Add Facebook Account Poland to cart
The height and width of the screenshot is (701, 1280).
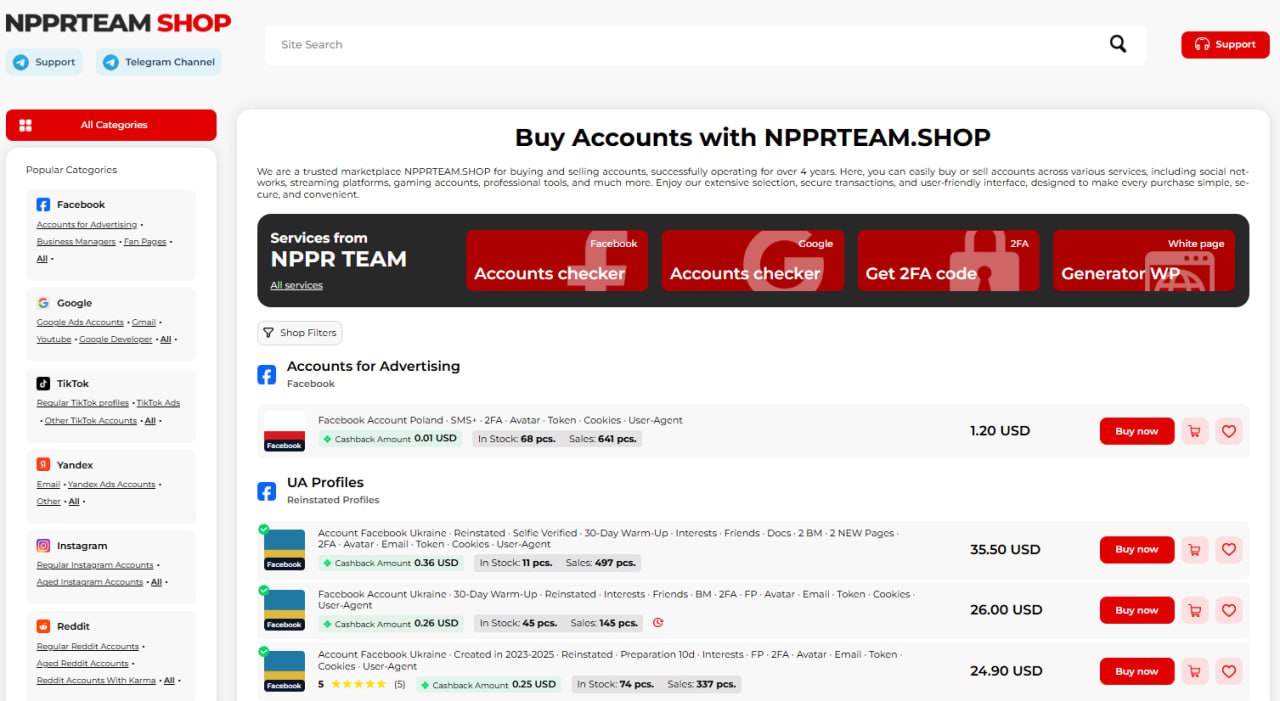click(x=1193, y=431)
